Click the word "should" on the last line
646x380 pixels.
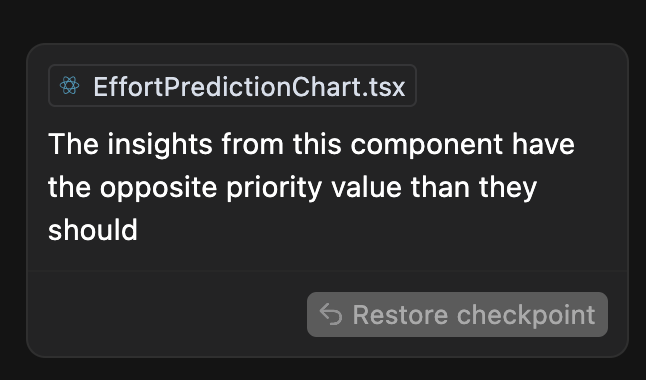coord(93,230)
